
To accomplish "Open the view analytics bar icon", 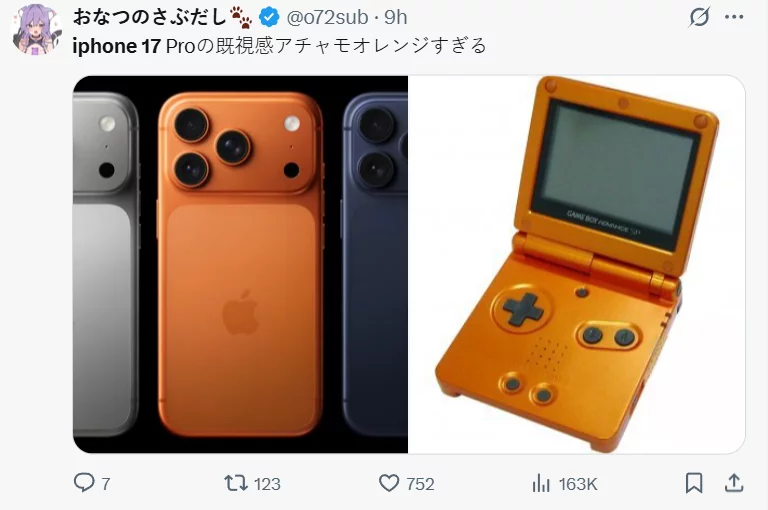I will pos(541,484).
